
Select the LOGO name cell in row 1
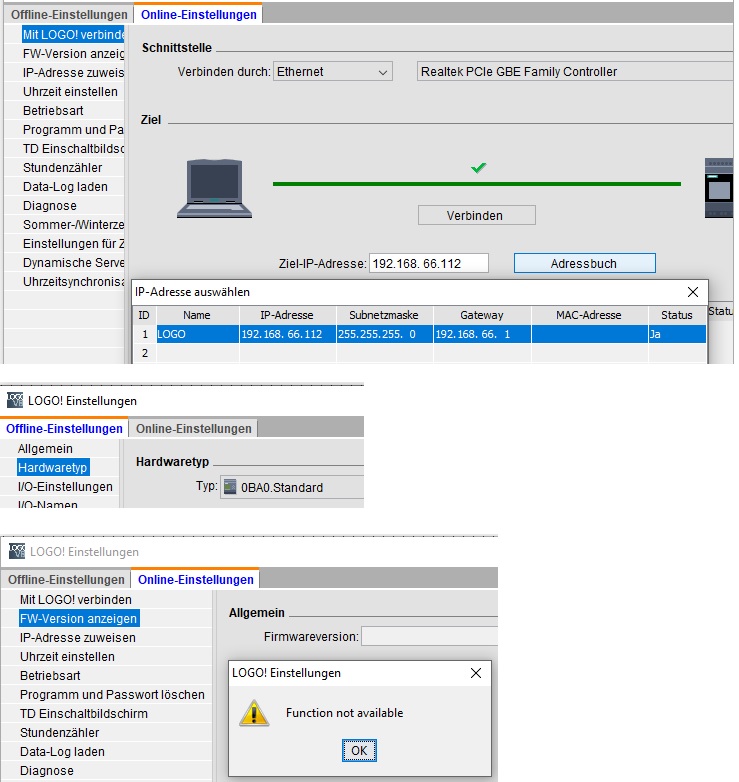(197, 334)
